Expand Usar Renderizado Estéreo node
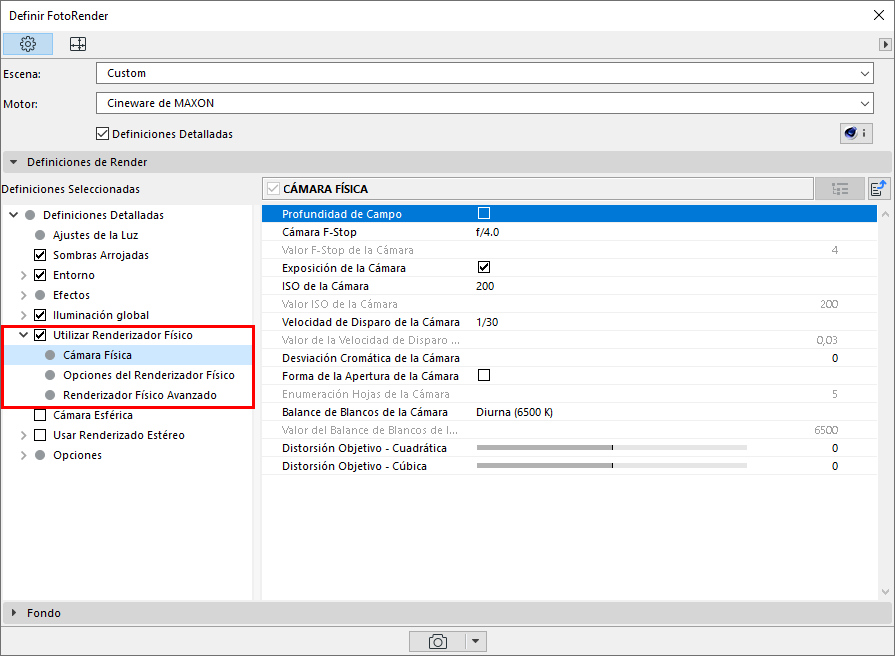Viewport: 895px width, 656px height. click(x=23, y=435)
